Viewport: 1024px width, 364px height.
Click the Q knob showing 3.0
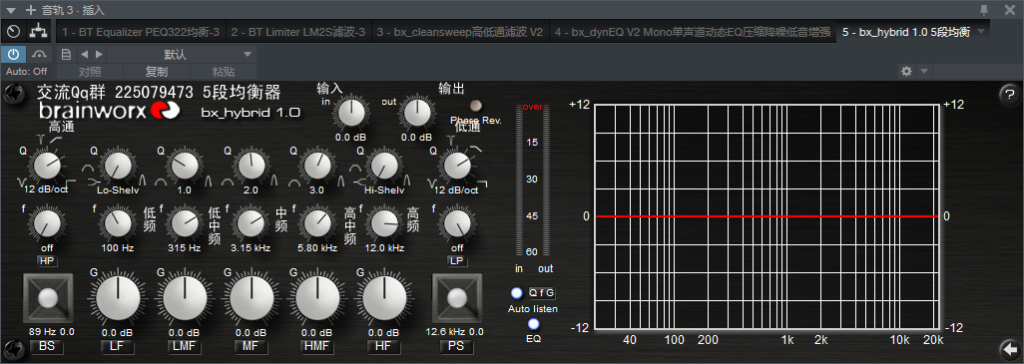coord(317,166)
